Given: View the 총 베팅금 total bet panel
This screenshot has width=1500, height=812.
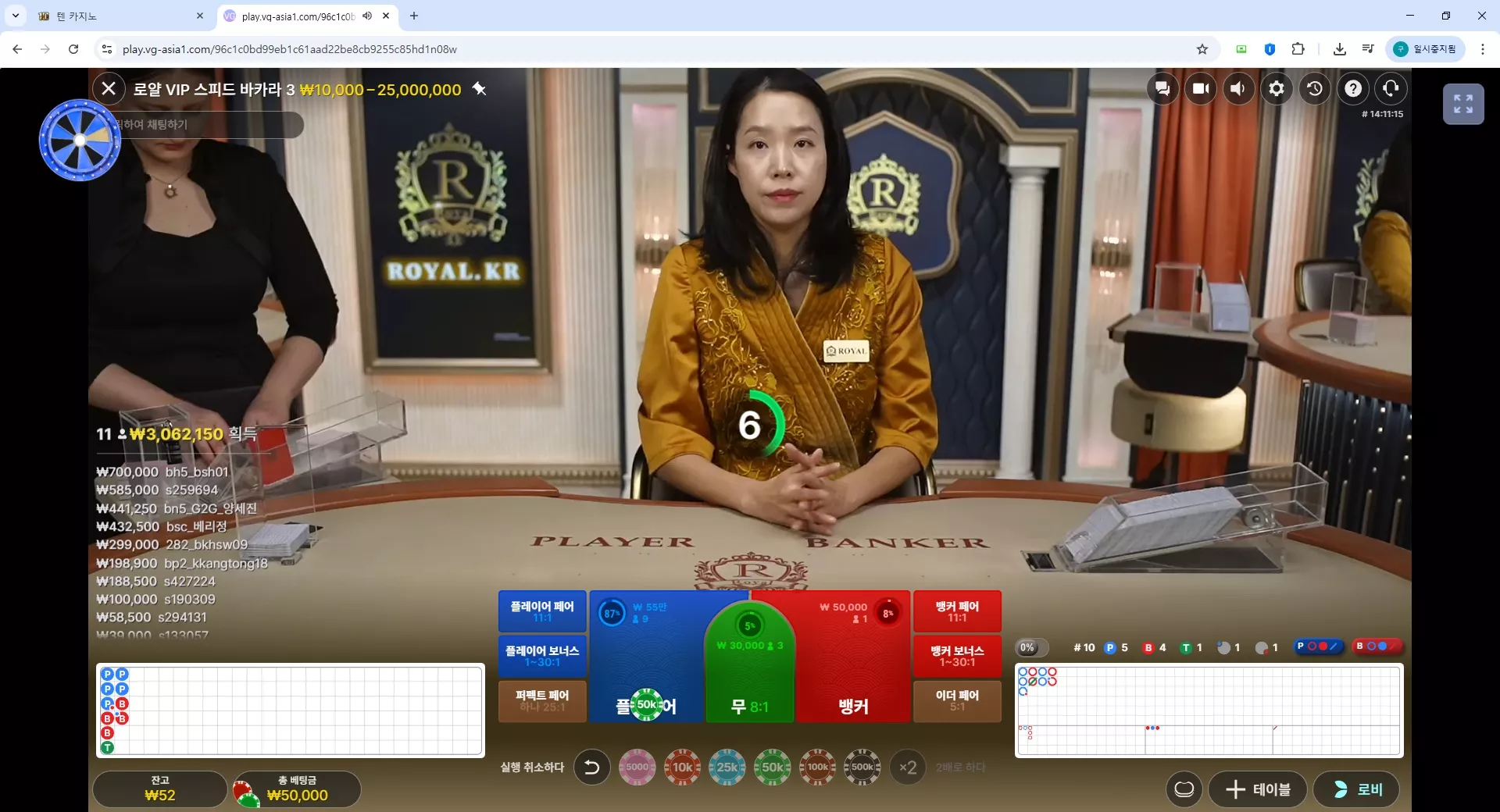Looking at the screenshot, I should 297,789.
